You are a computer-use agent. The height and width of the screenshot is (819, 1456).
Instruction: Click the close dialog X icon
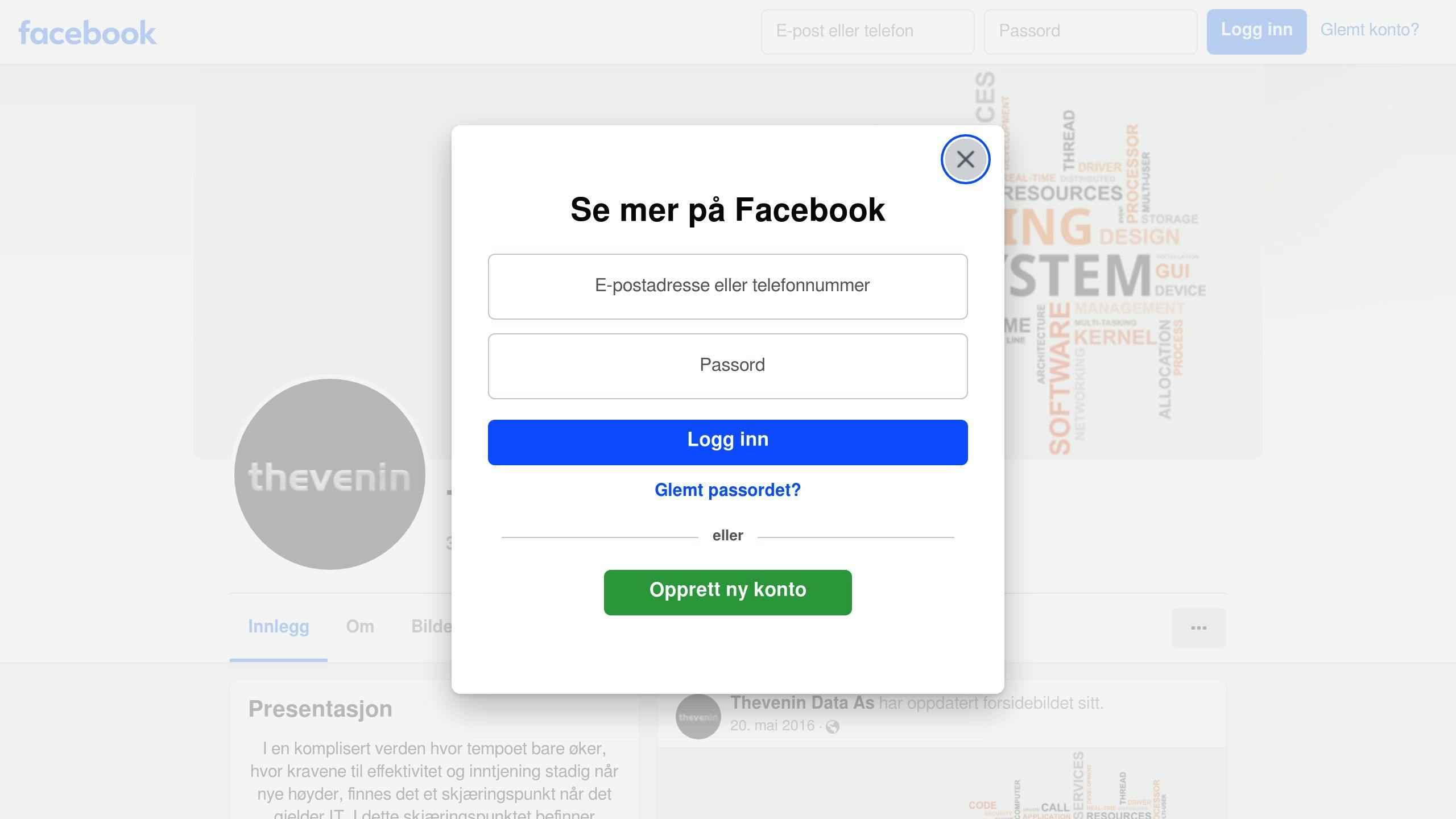964,159
